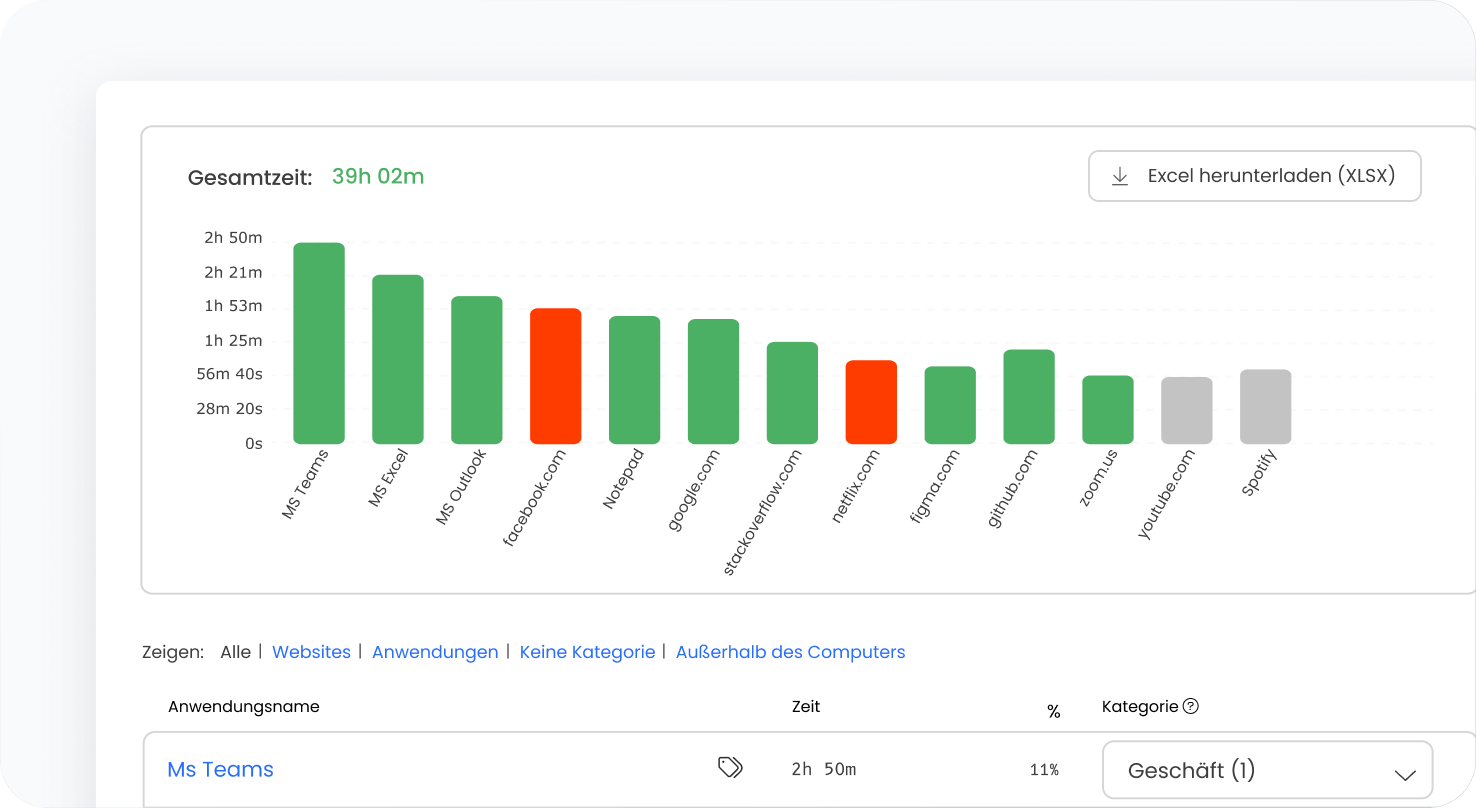Click the download icon in Excel button
The width and height of the screenshot is (1476, 808).
point(1120,177)
